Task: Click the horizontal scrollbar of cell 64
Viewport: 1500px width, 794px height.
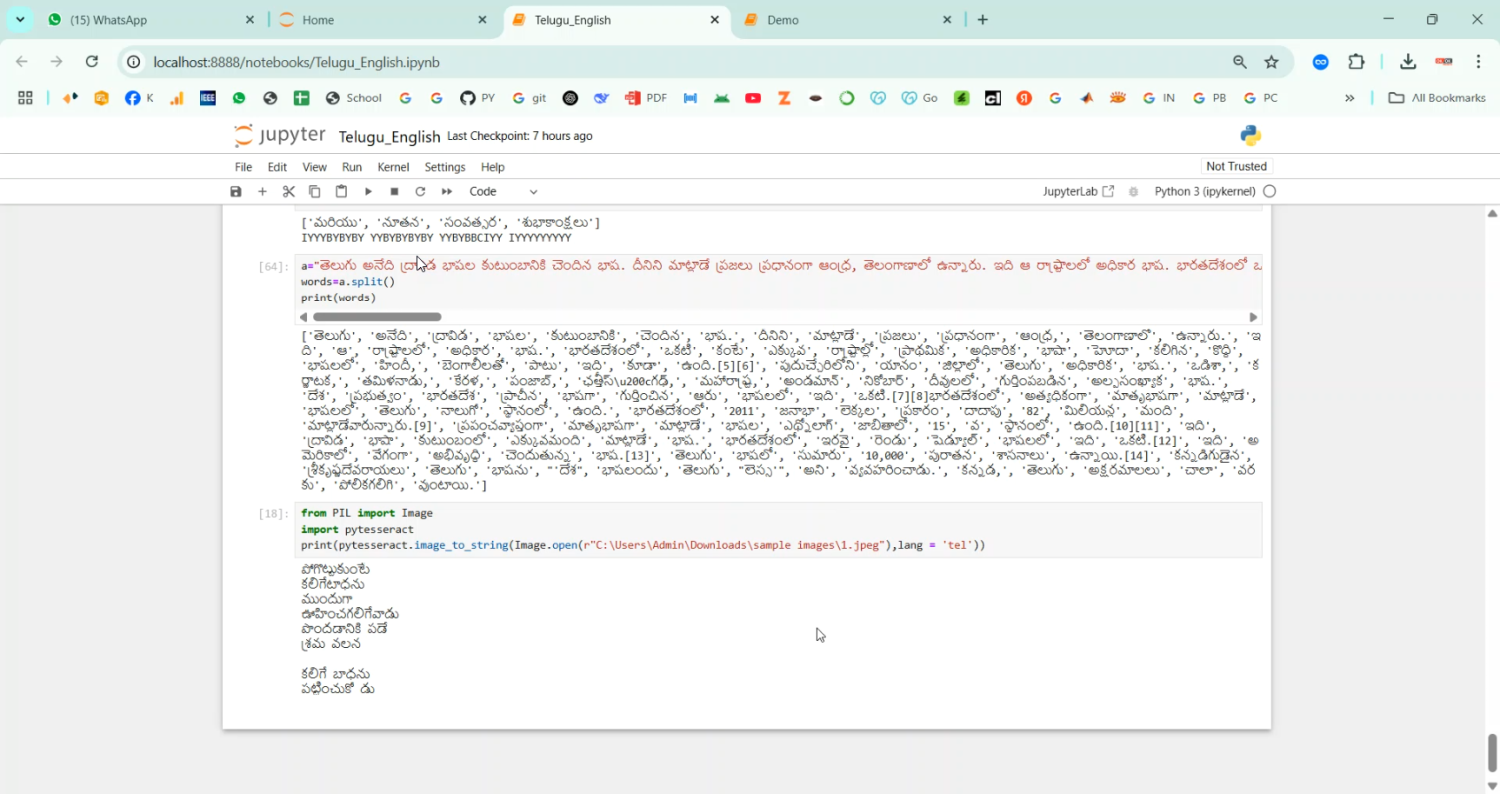Action: click(377, 317)
